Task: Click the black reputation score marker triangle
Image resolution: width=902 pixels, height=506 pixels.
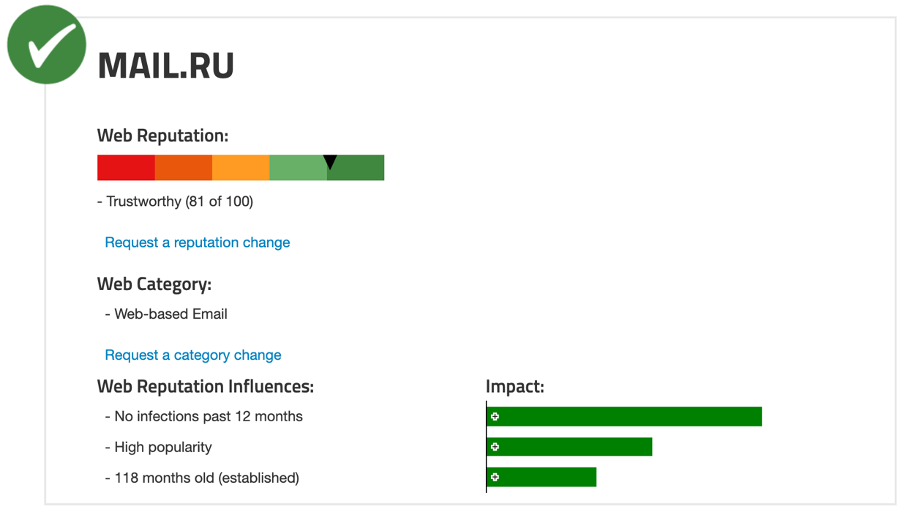Action: (330, 162)
